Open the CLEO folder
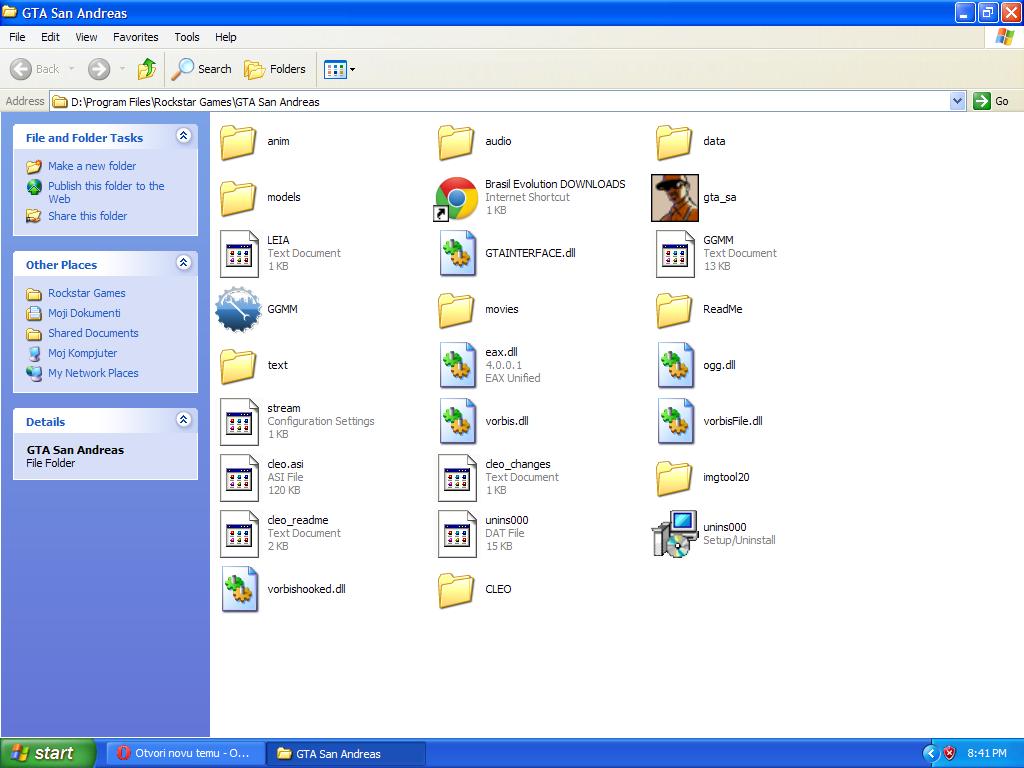This screenshot has height=768, width=1024. click(456, 590)
